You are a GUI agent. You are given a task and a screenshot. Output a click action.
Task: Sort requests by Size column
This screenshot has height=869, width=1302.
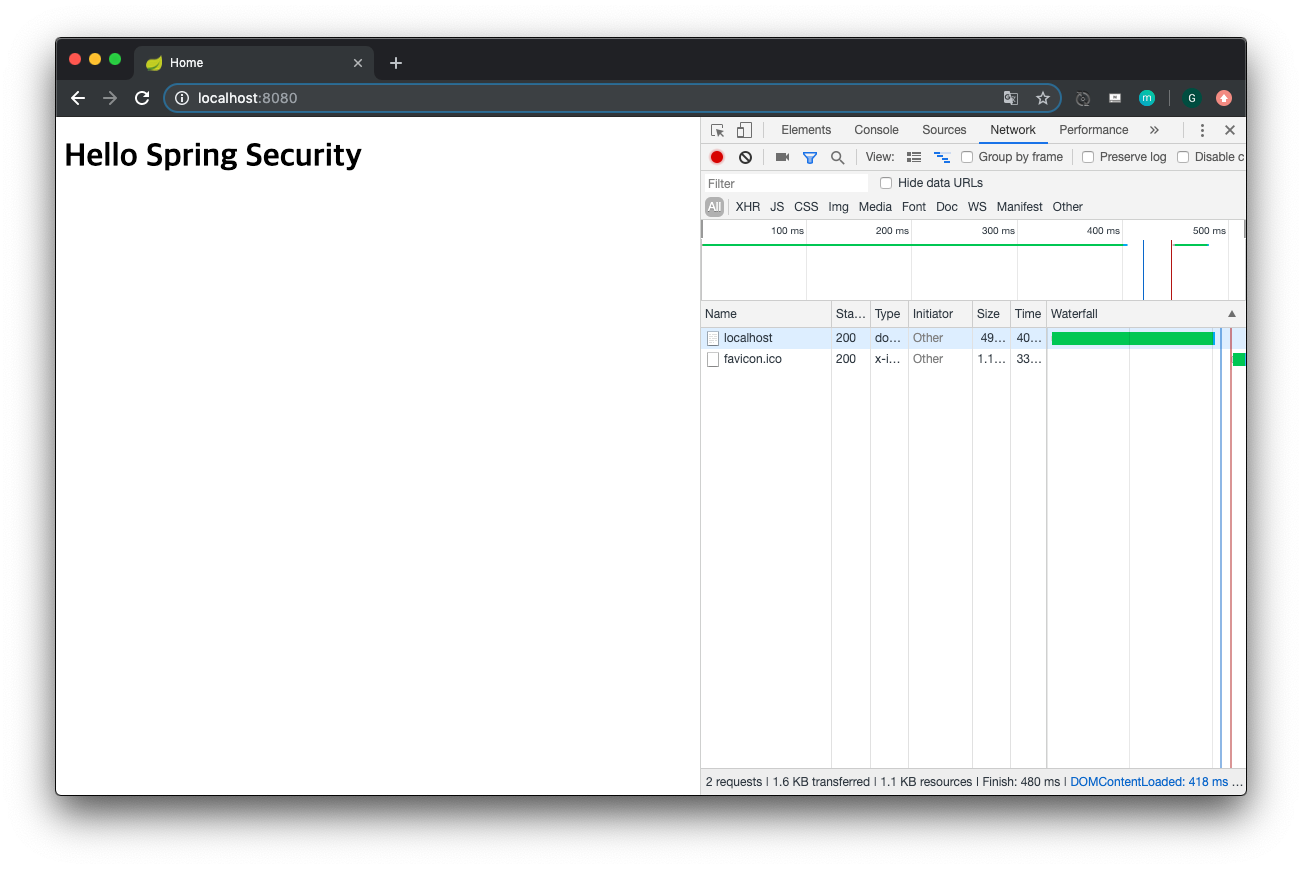[991, 314]
